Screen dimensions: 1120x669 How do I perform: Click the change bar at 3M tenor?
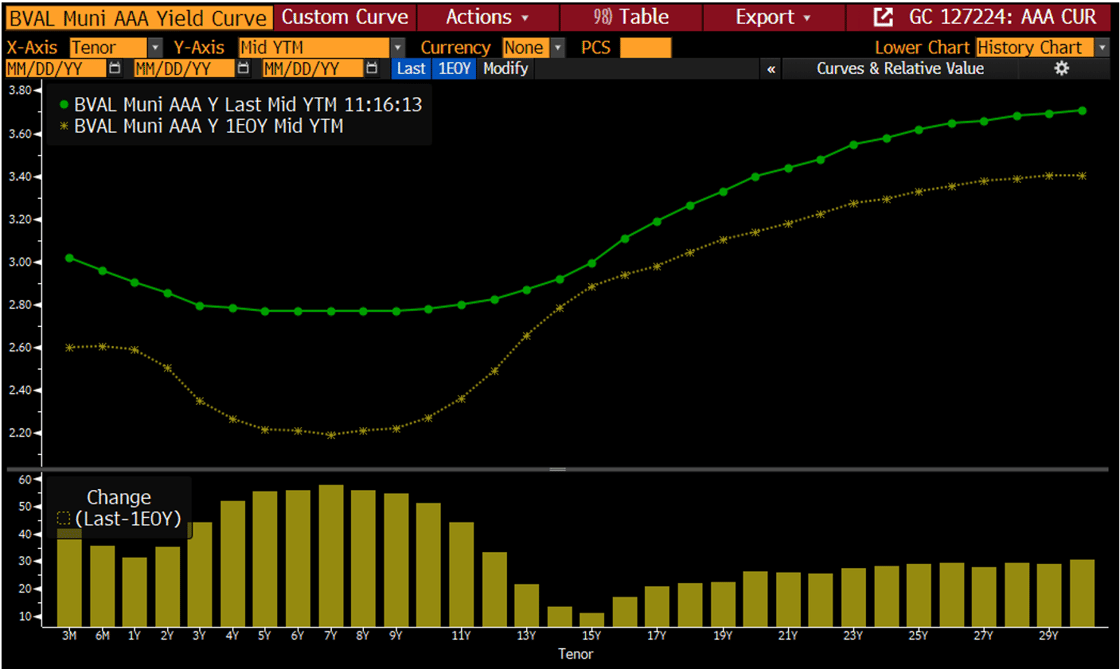69,577
